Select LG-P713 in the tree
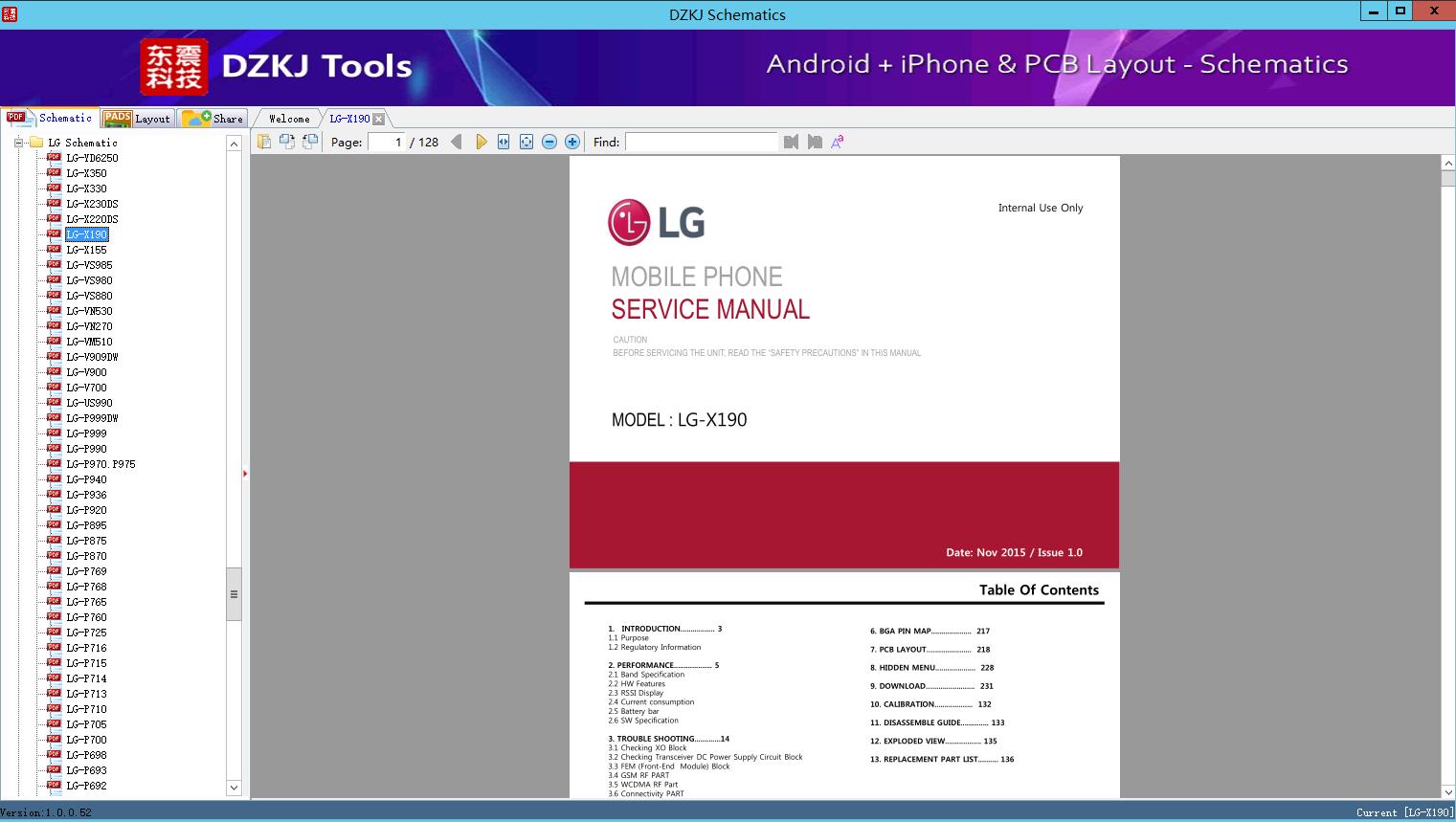 pos(86,694)
